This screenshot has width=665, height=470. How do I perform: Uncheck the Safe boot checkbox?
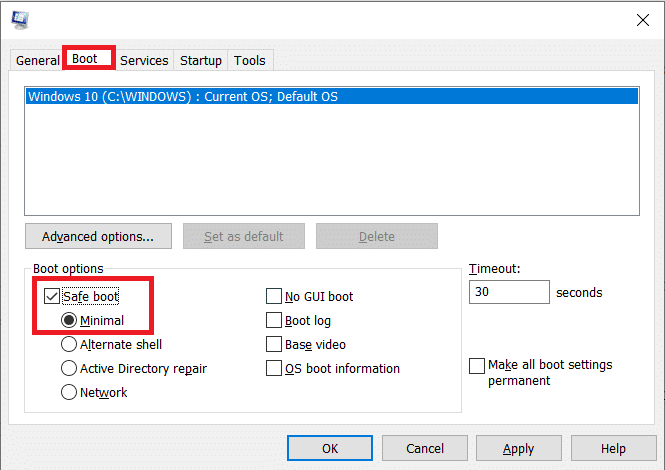click(52, 297)
